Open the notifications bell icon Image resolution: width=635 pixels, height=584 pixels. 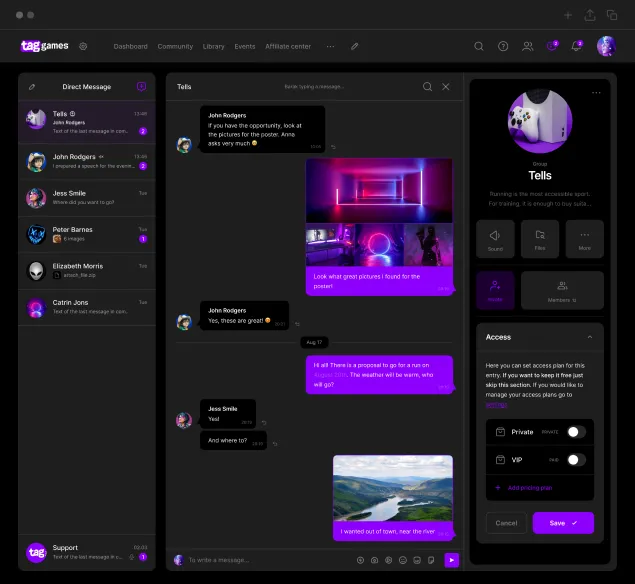tap(576, 46)
